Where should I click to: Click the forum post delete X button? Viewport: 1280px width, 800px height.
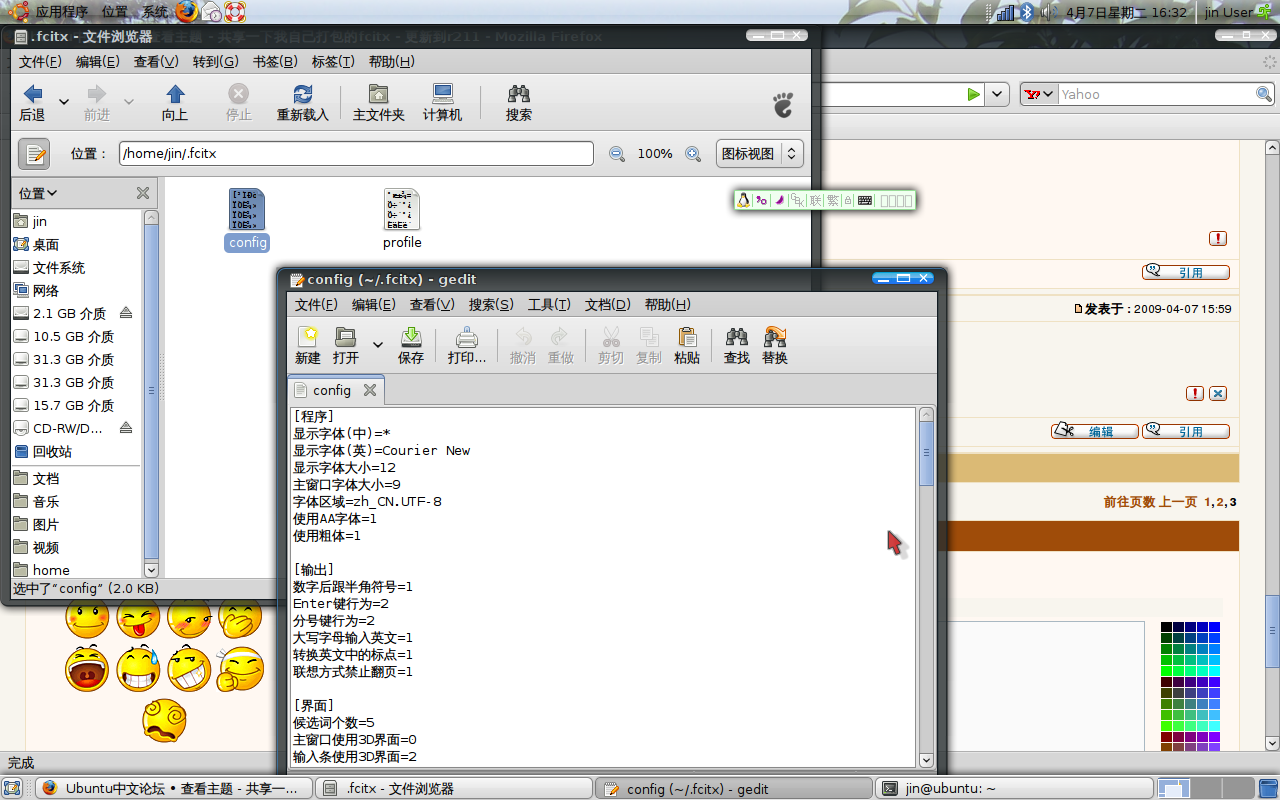(x=1218, y=393)
